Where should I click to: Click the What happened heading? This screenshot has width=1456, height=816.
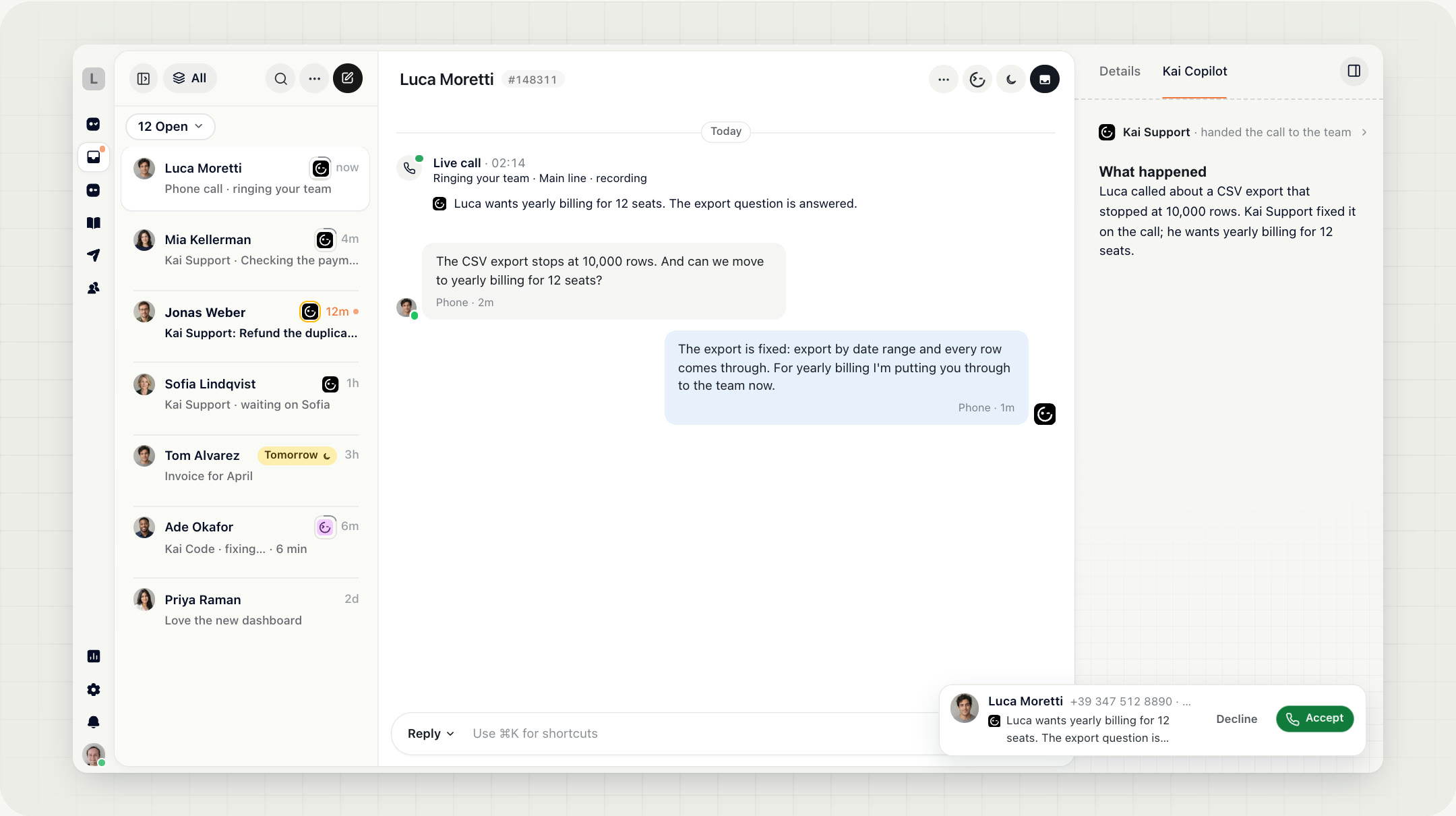click(1153, 172)
